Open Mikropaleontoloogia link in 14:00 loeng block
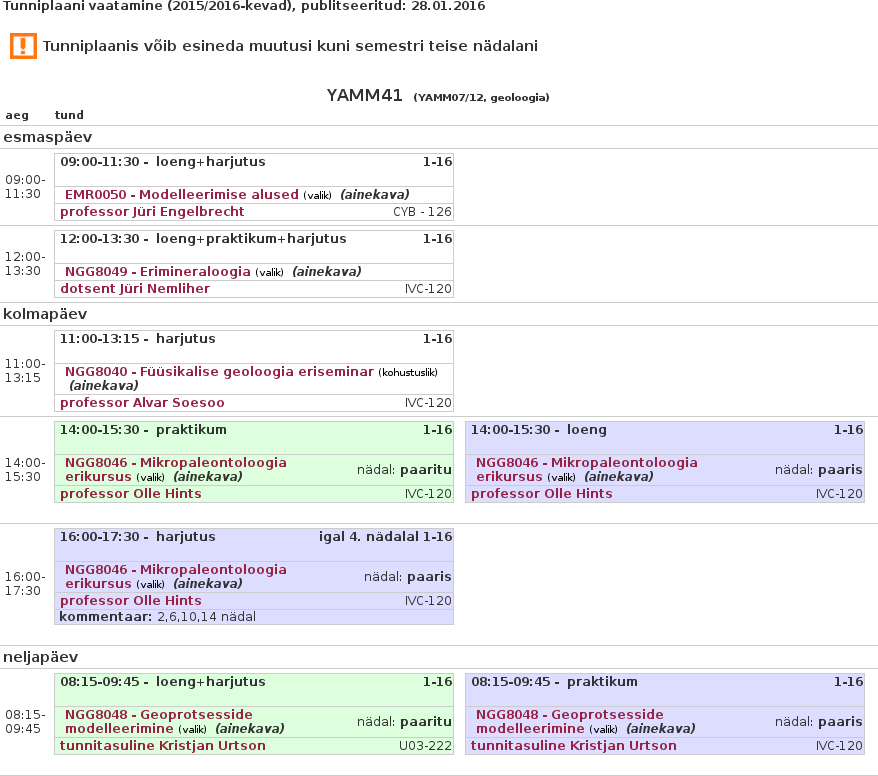 (x=586, y=463)
